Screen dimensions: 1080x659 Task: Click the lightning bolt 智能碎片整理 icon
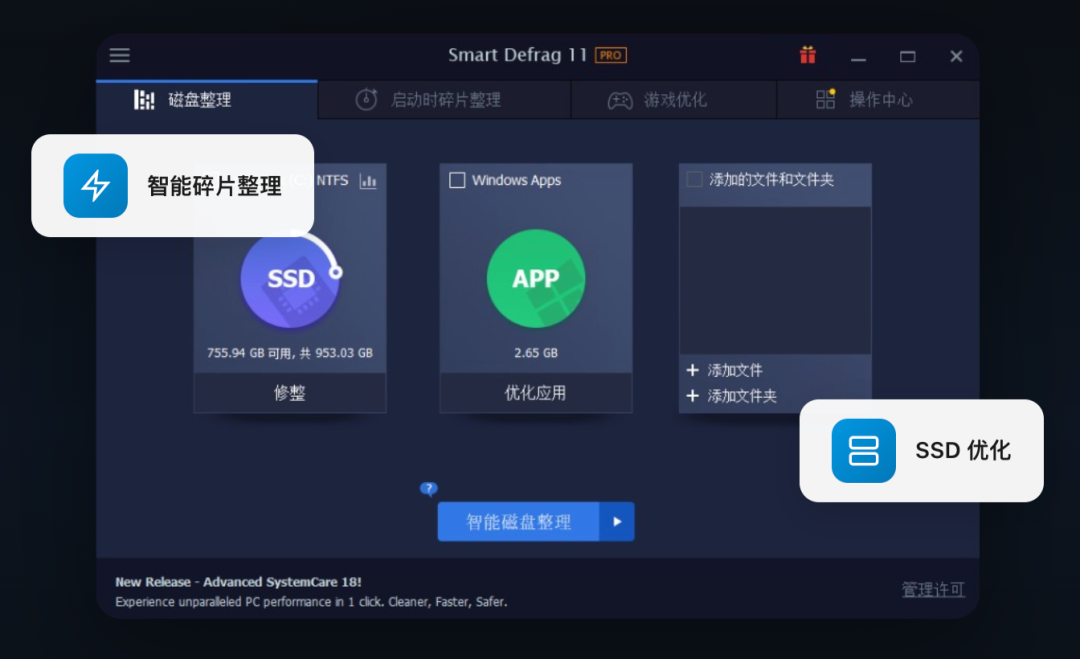(96, 186)
